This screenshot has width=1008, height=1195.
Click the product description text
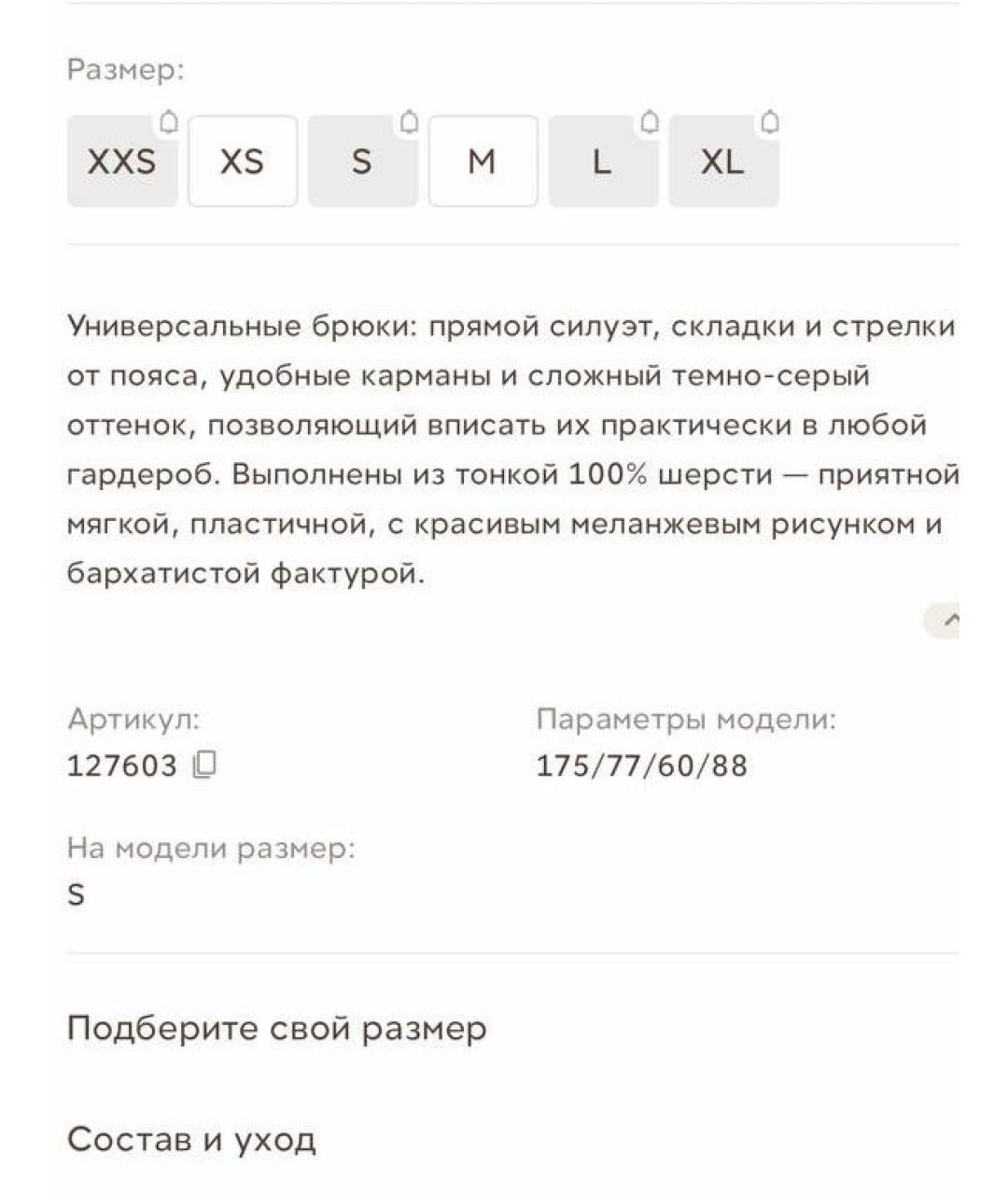click(504, 448)
